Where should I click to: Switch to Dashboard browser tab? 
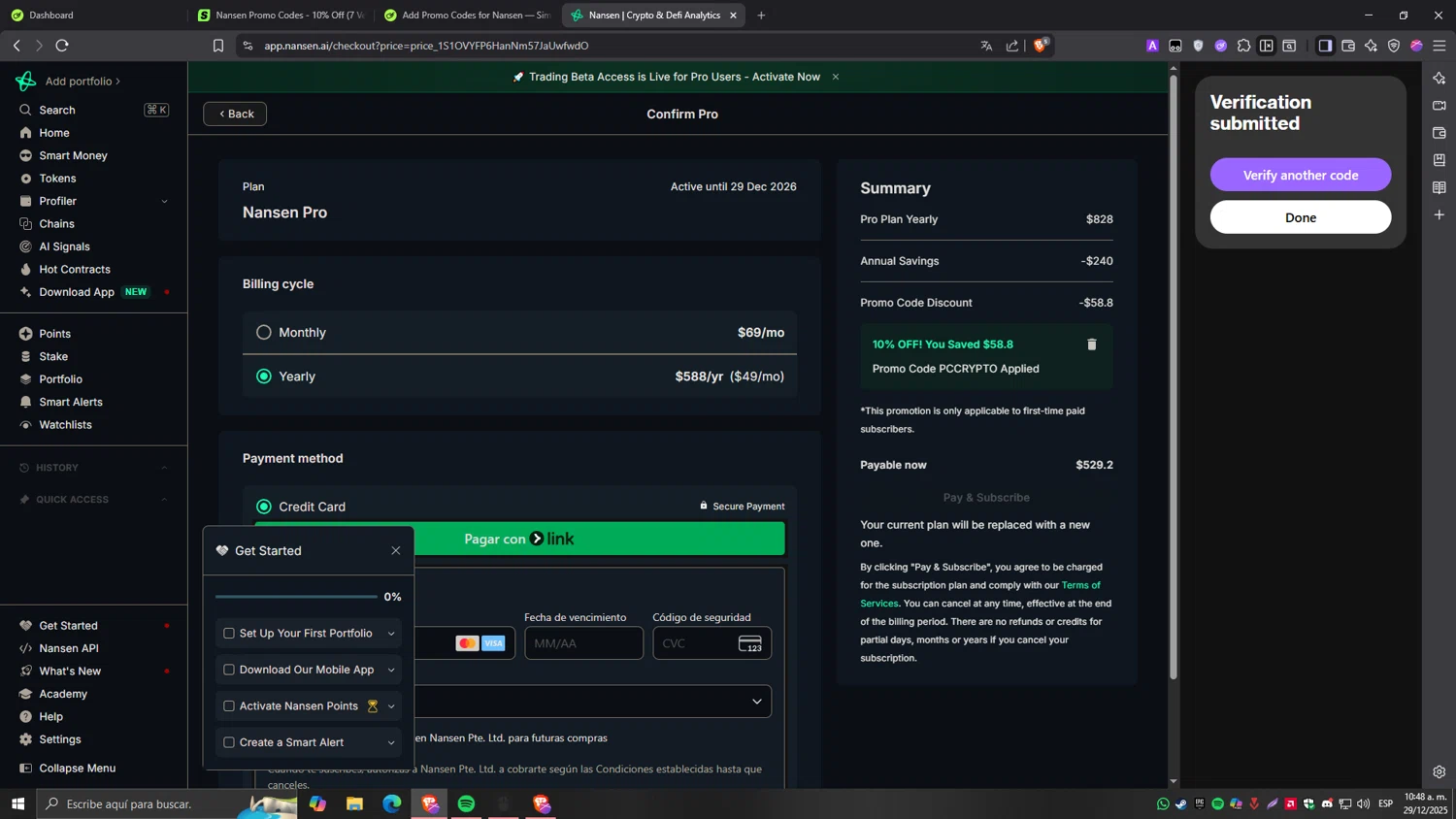tap(93, 16)
